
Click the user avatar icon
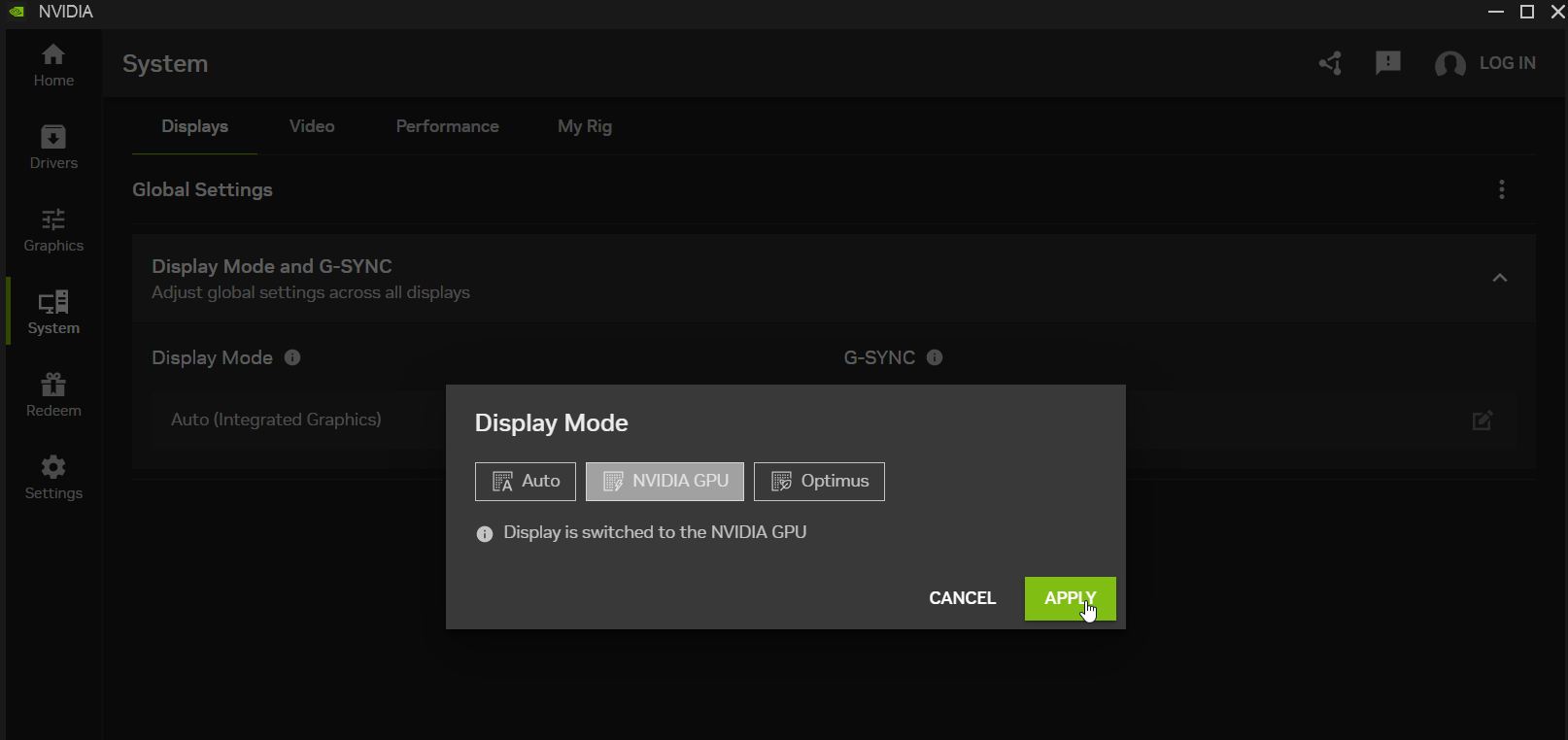click(1449, 64)
